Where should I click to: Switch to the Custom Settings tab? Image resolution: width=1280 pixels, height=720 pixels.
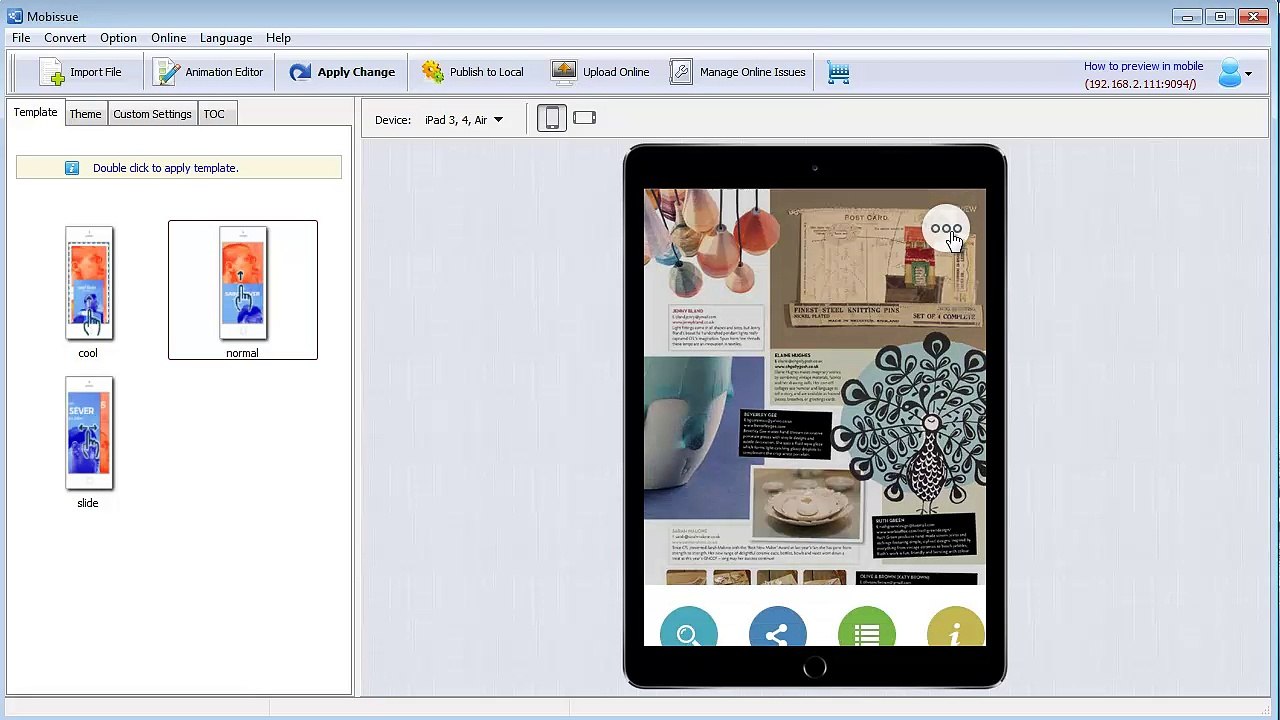pos(152,114)
